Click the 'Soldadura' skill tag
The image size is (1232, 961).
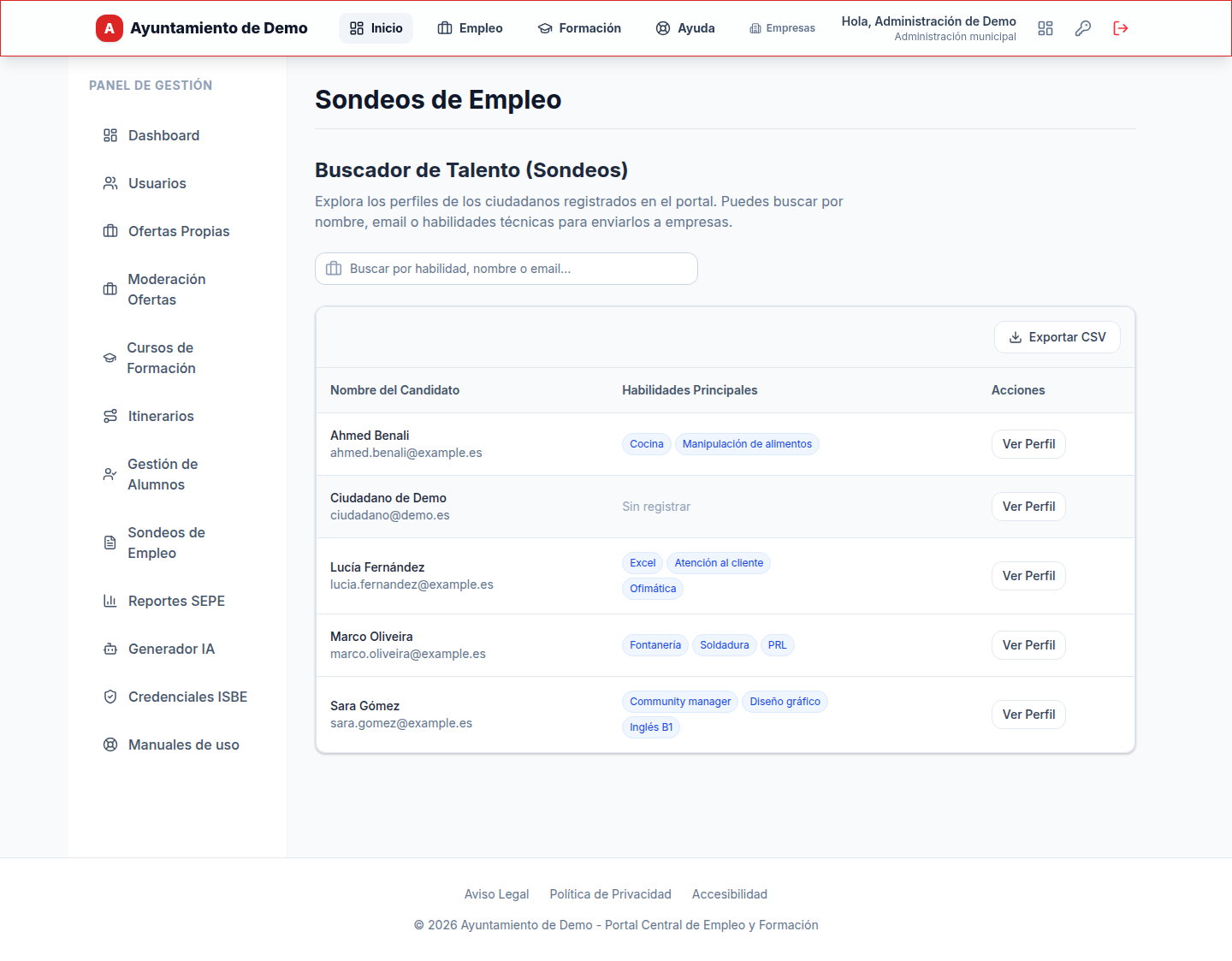pos(725,645)
